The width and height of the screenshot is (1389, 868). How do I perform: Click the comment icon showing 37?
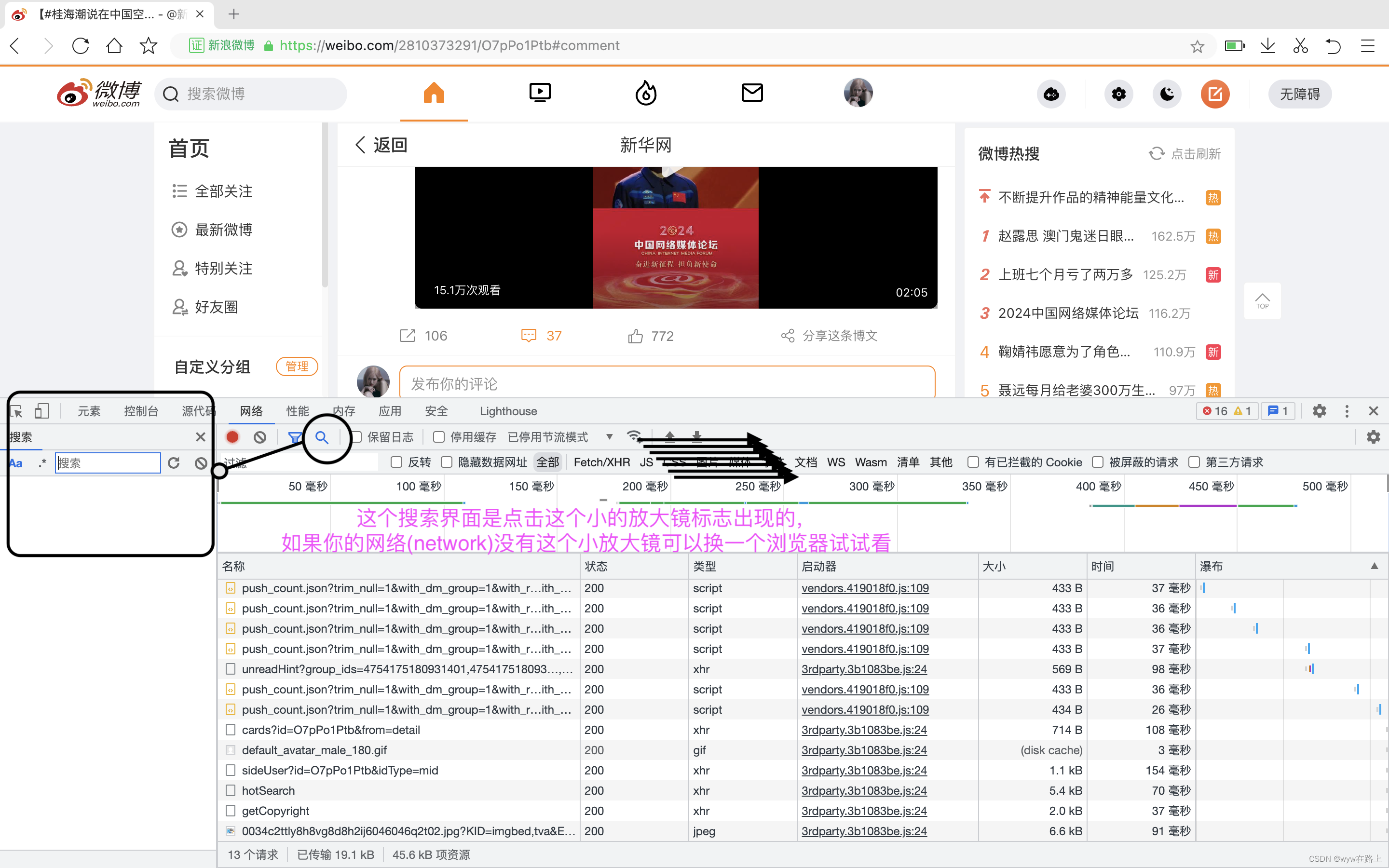(x=529, y=336)
